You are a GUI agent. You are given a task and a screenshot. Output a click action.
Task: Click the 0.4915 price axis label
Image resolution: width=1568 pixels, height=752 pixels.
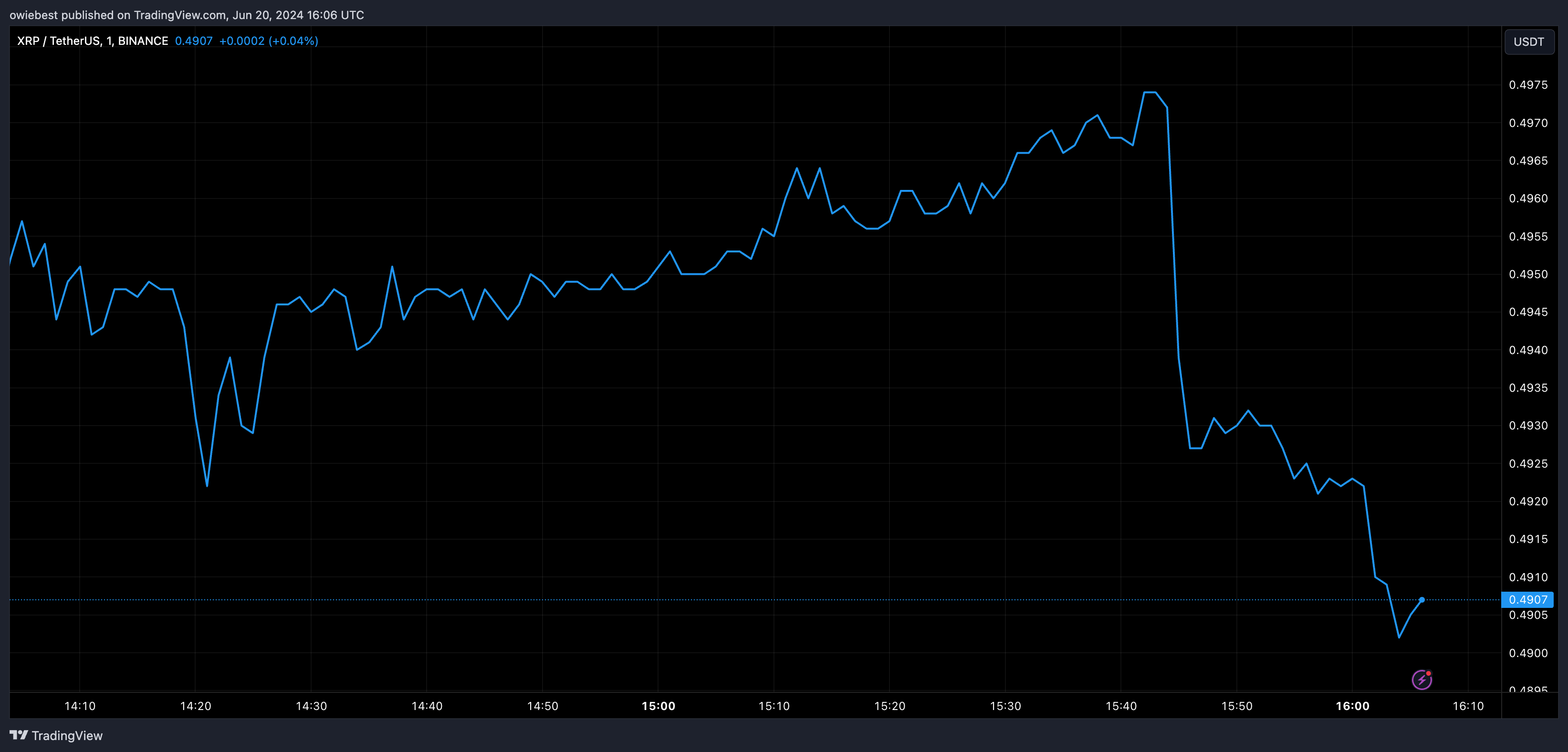click(1528, 540)
